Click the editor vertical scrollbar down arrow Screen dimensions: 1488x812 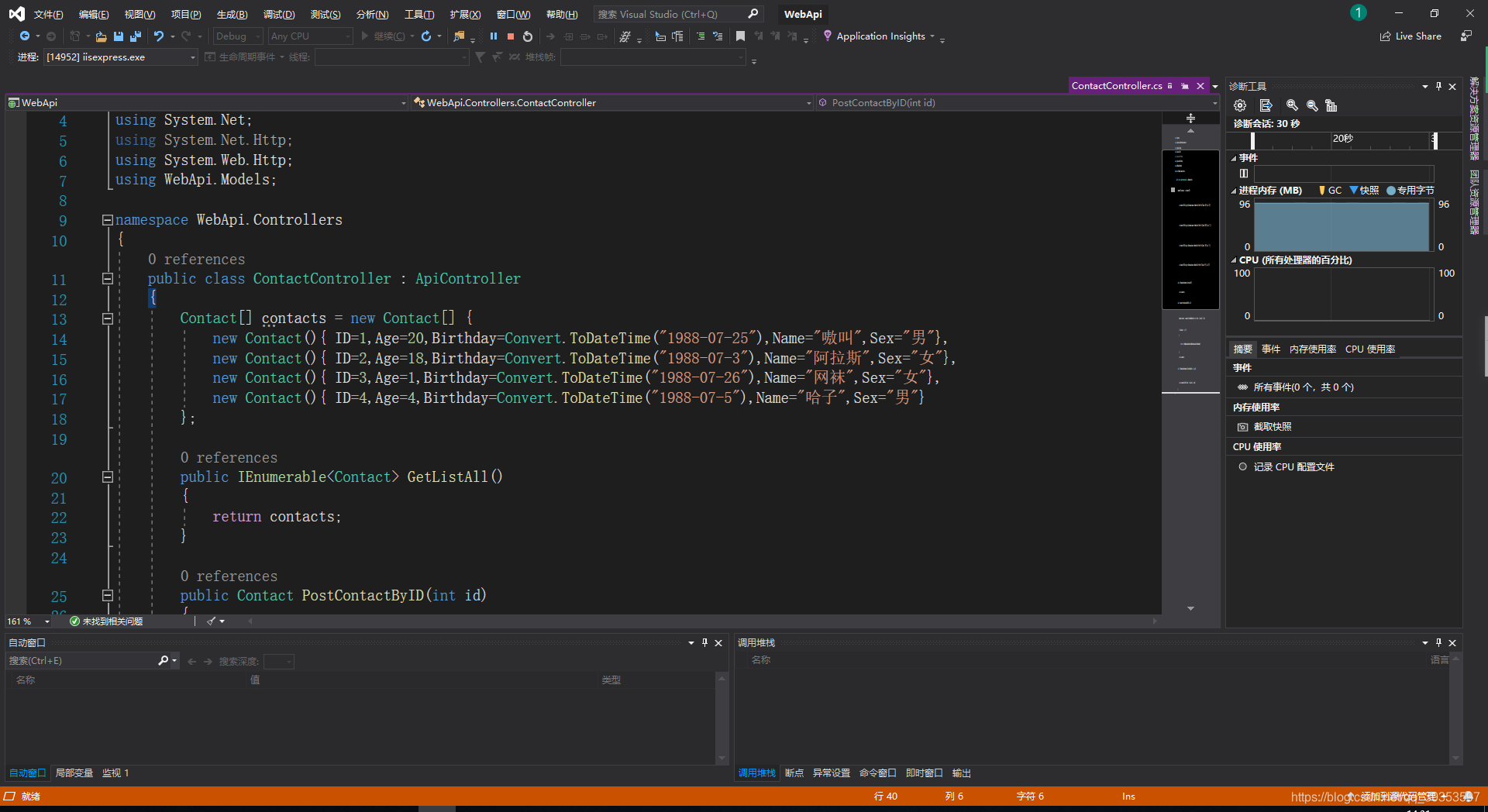click(x=1190, y=609)
